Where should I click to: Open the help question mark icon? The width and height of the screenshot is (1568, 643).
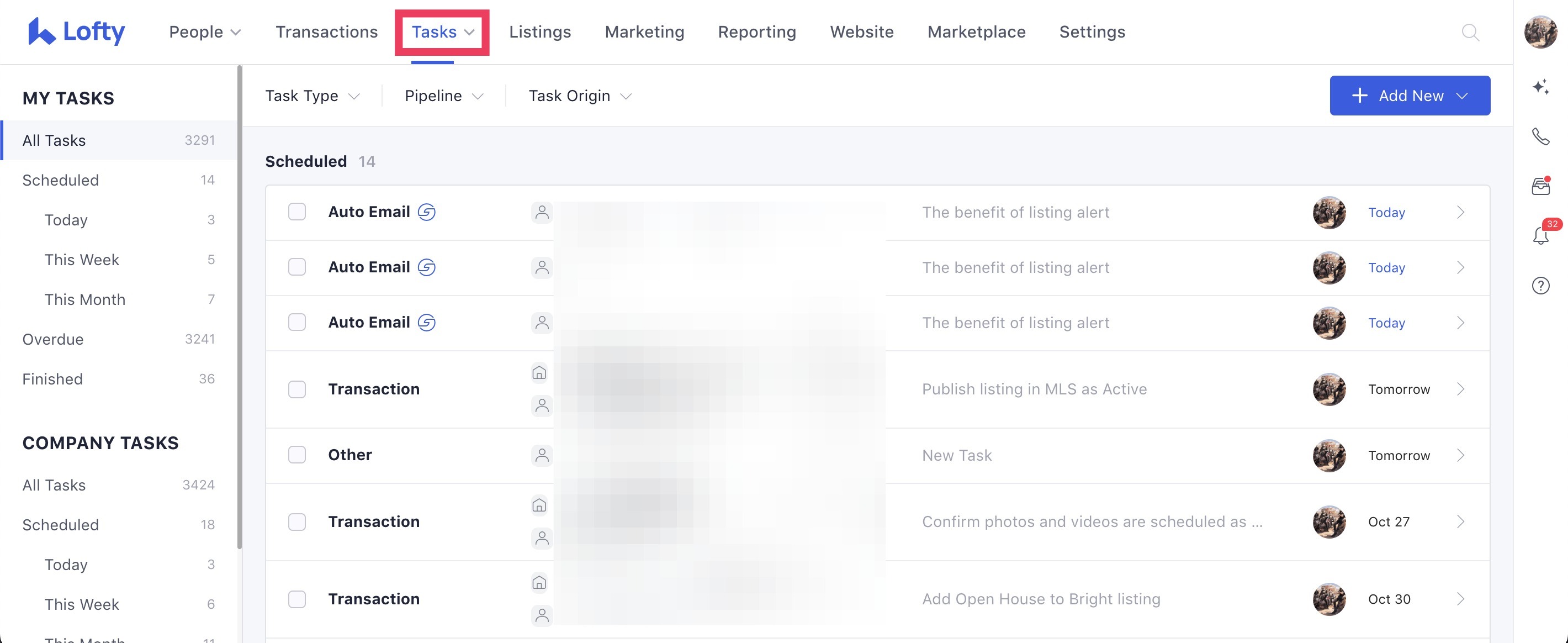click(x=1540, y=286)
